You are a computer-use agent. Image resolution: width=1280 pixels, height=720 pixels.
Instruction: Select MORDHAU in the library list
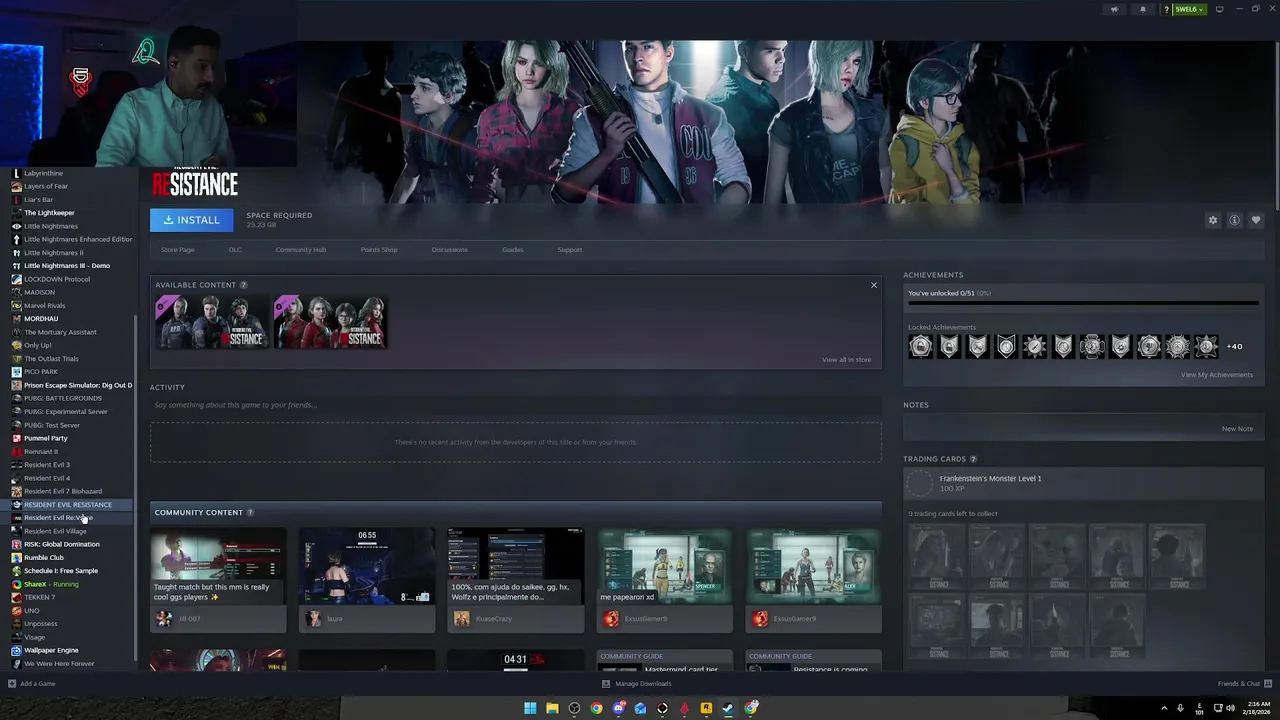[x=41, y=319]
